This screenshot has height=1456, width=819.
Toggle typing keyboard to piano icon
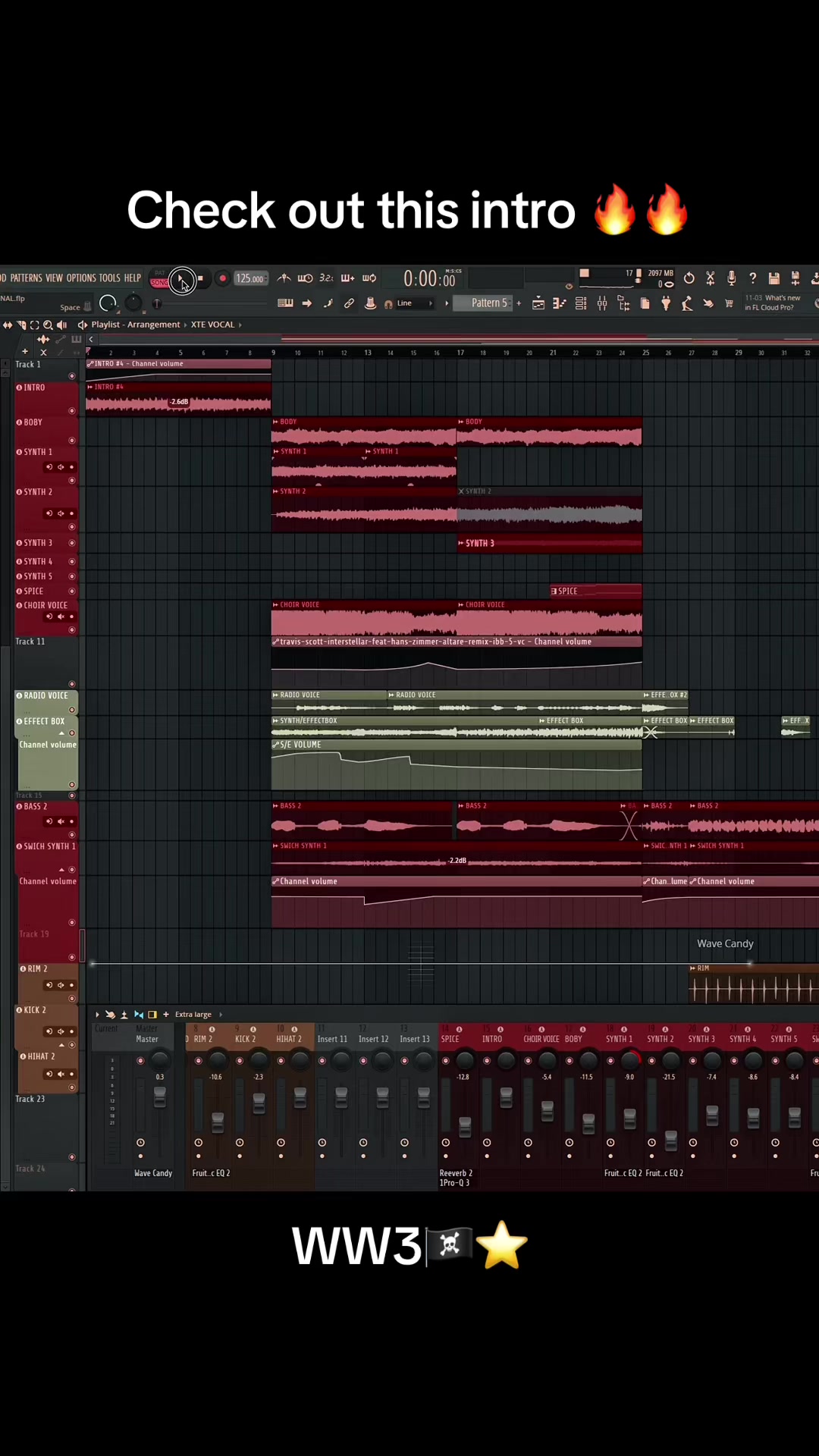[x=285, y=303]
